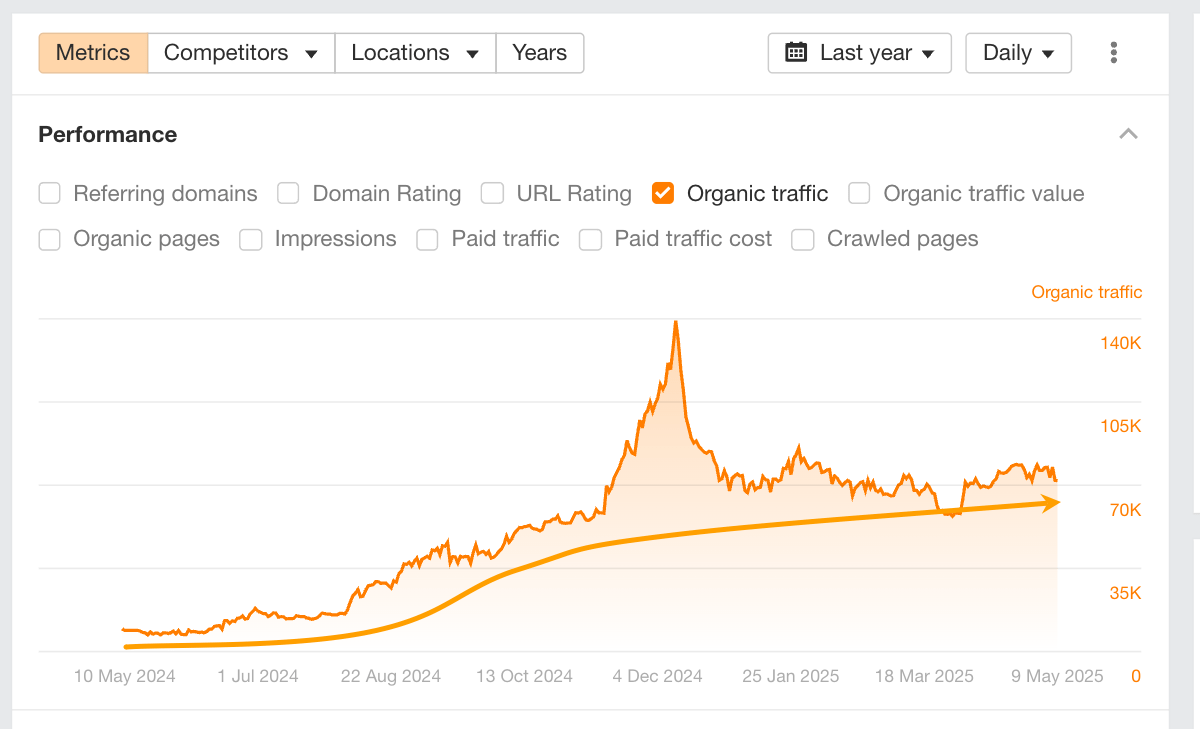Click the calendar icon beside Last year
Viewport: 1200px width, 729px height.
pos(796,53)
